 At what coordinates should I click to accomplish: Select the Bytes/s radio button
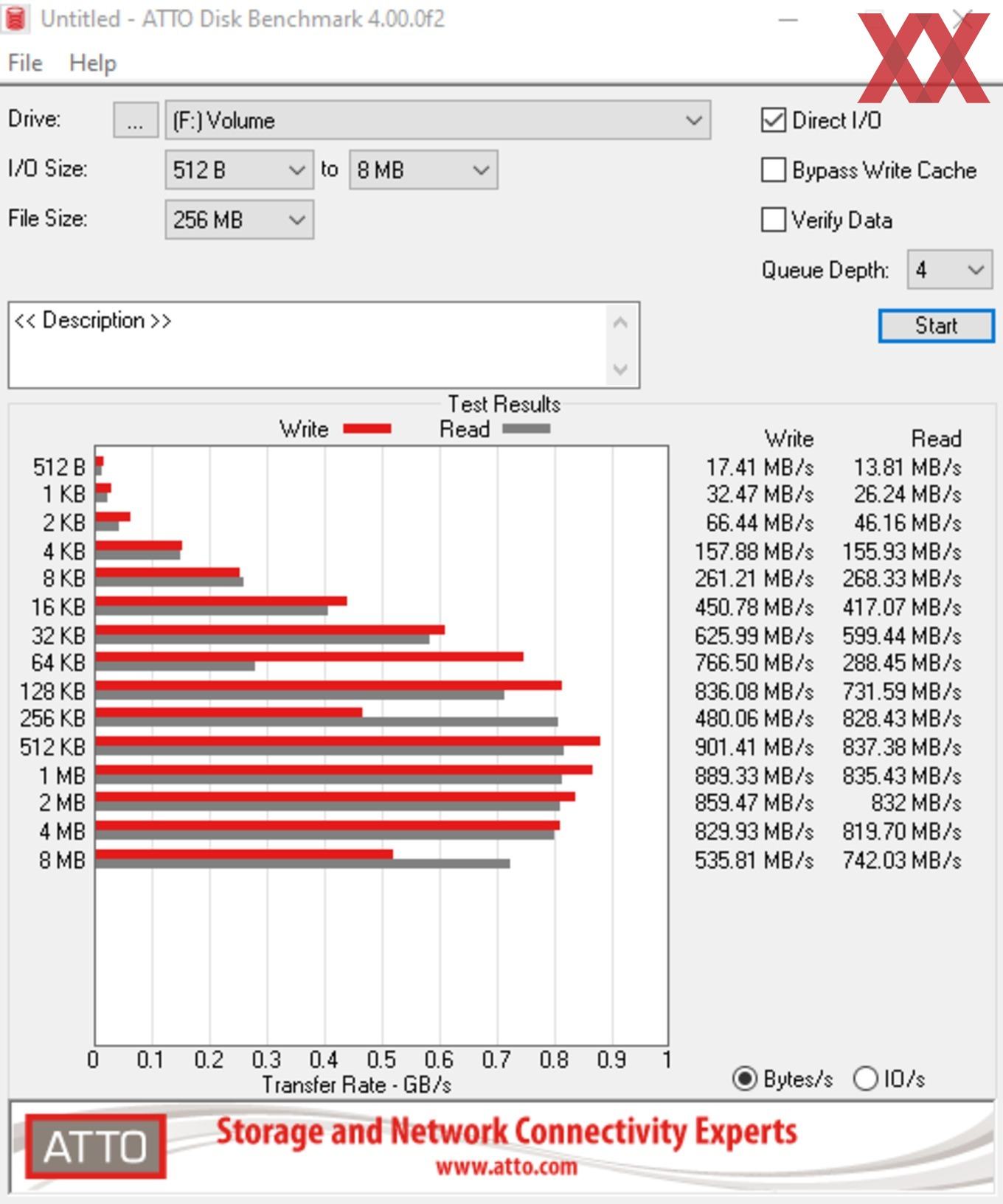pyautogui.click(x=745, y=1079)
